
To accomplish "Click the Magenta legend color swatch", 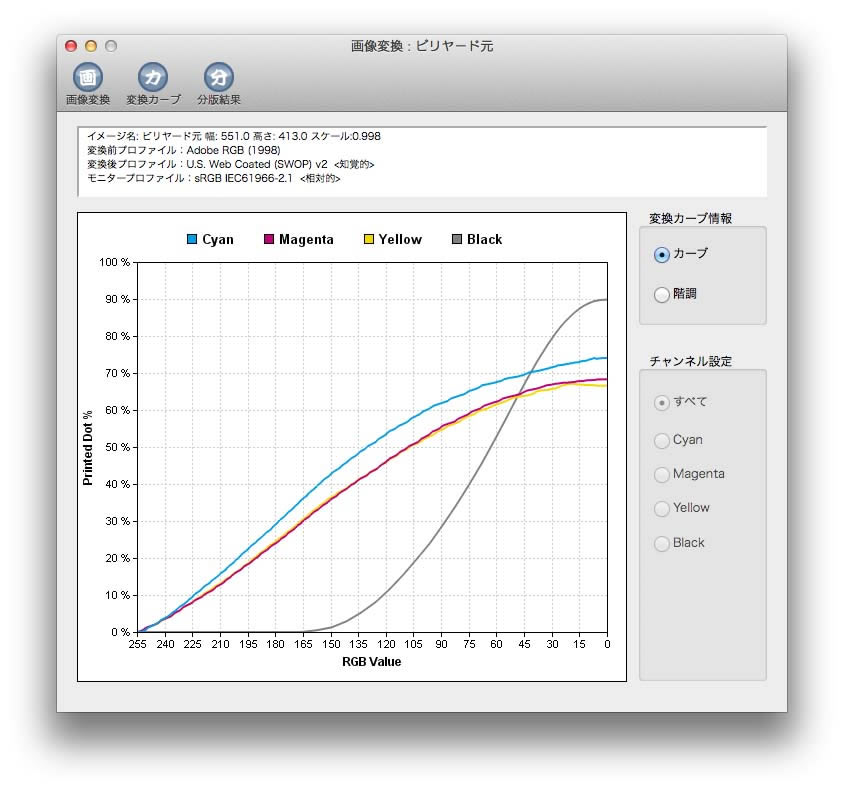I will (x=269, y=240).
